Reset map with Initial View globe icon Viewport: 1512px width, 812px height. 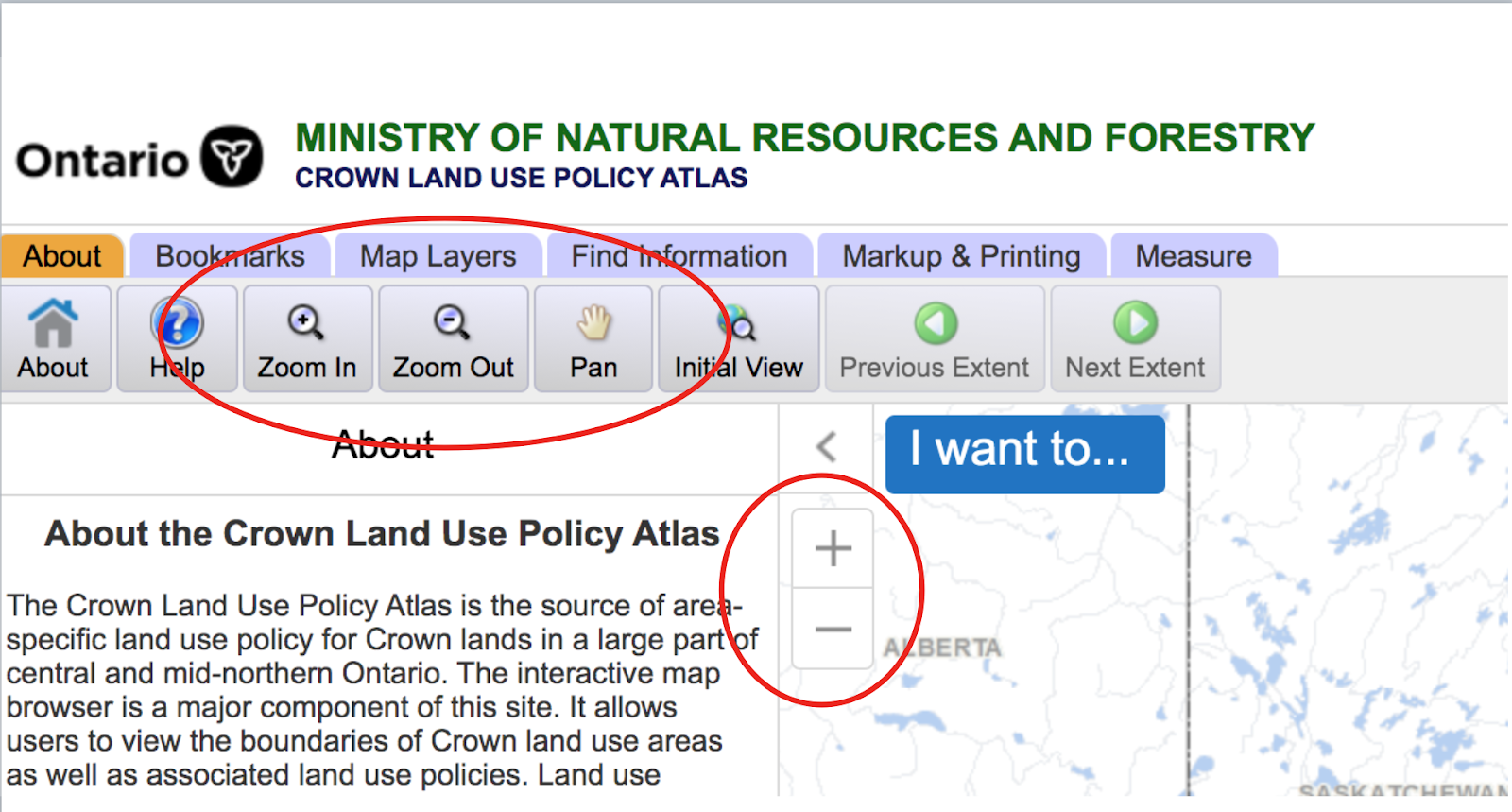click(x=738, y=338)
